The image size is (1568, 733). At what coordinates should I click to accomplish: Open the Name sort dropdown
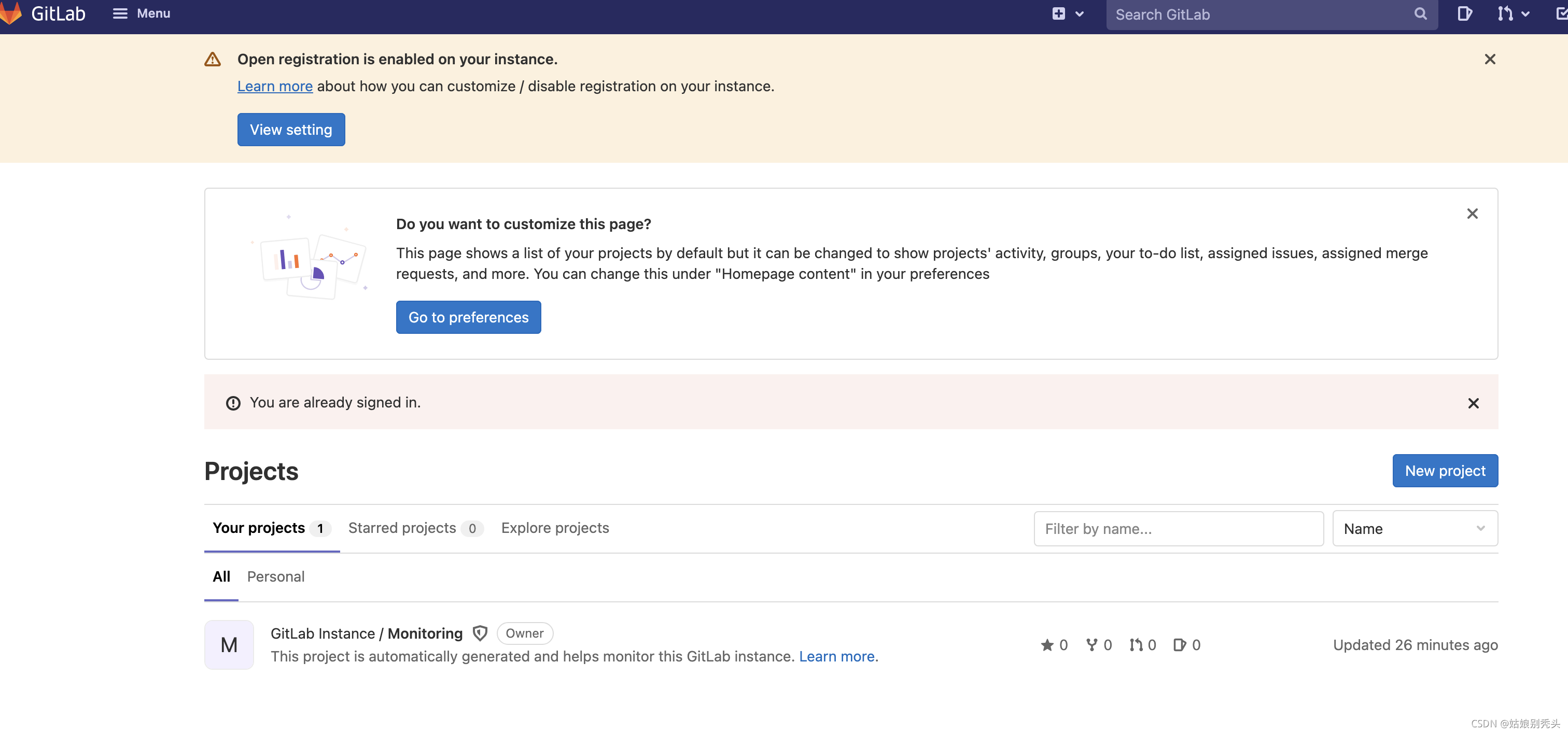point(1415,529)
